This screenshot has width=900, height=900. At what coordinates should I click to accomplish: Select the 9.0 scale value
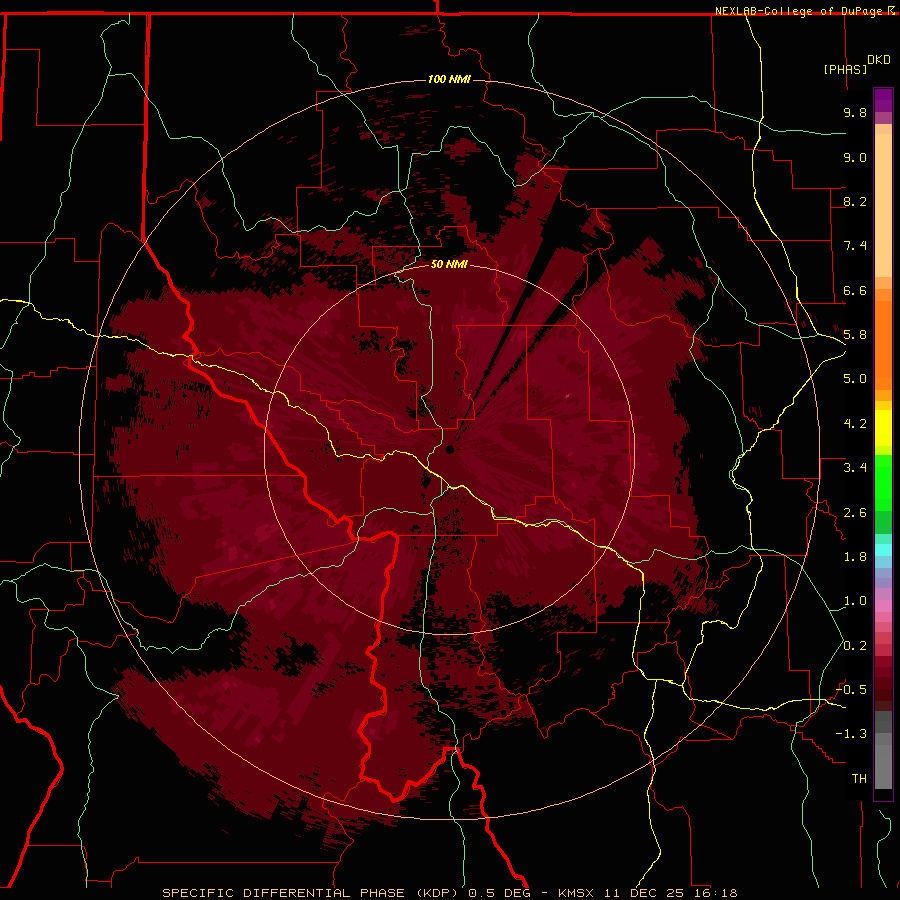click(x=855, y=157)
